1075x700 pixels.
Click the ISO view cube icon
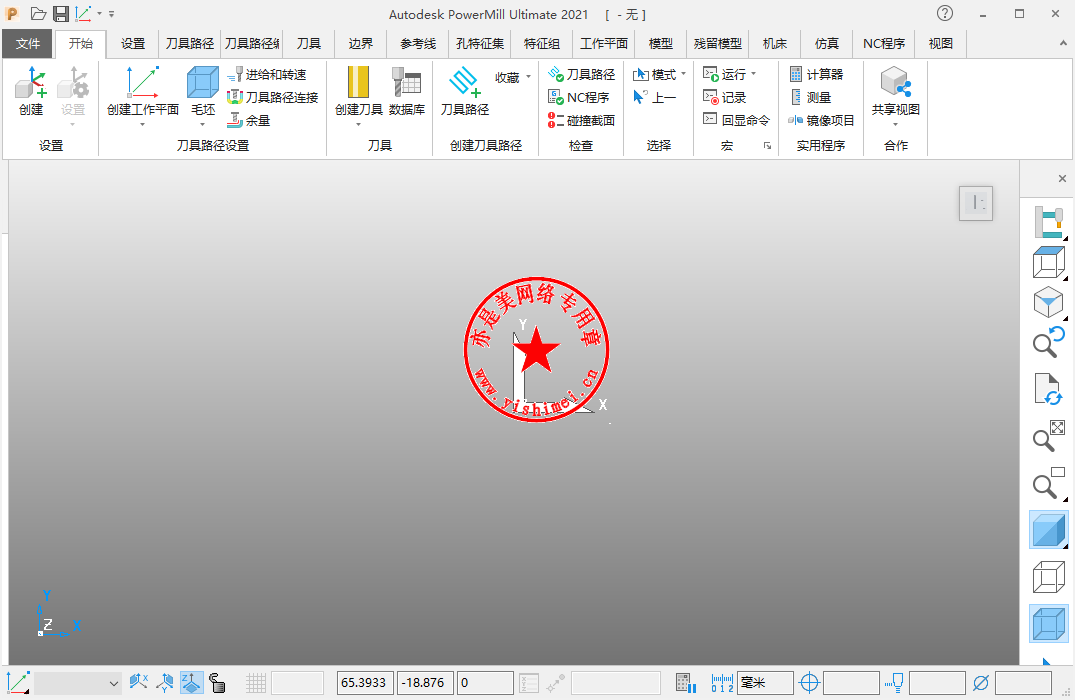1048,263
